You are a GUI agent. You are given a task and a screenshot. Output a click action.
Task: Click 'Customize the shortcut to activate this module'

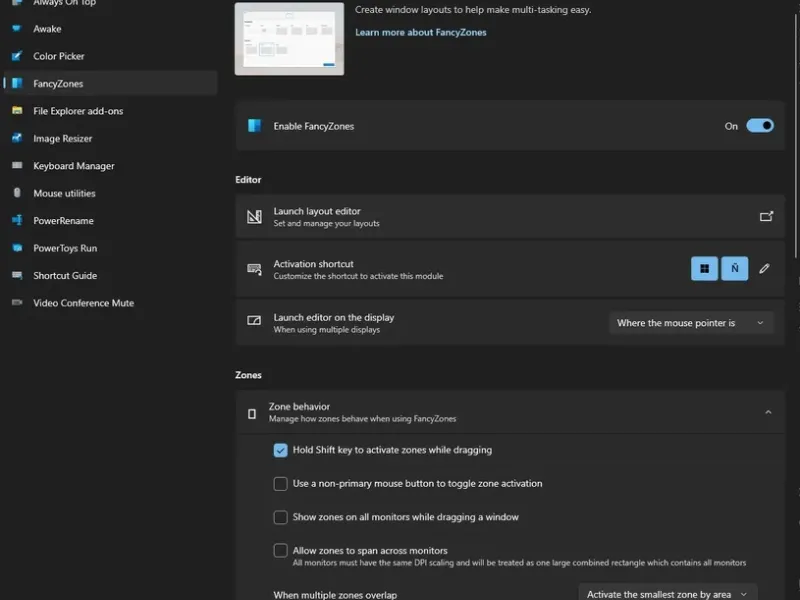click(358, 276)
